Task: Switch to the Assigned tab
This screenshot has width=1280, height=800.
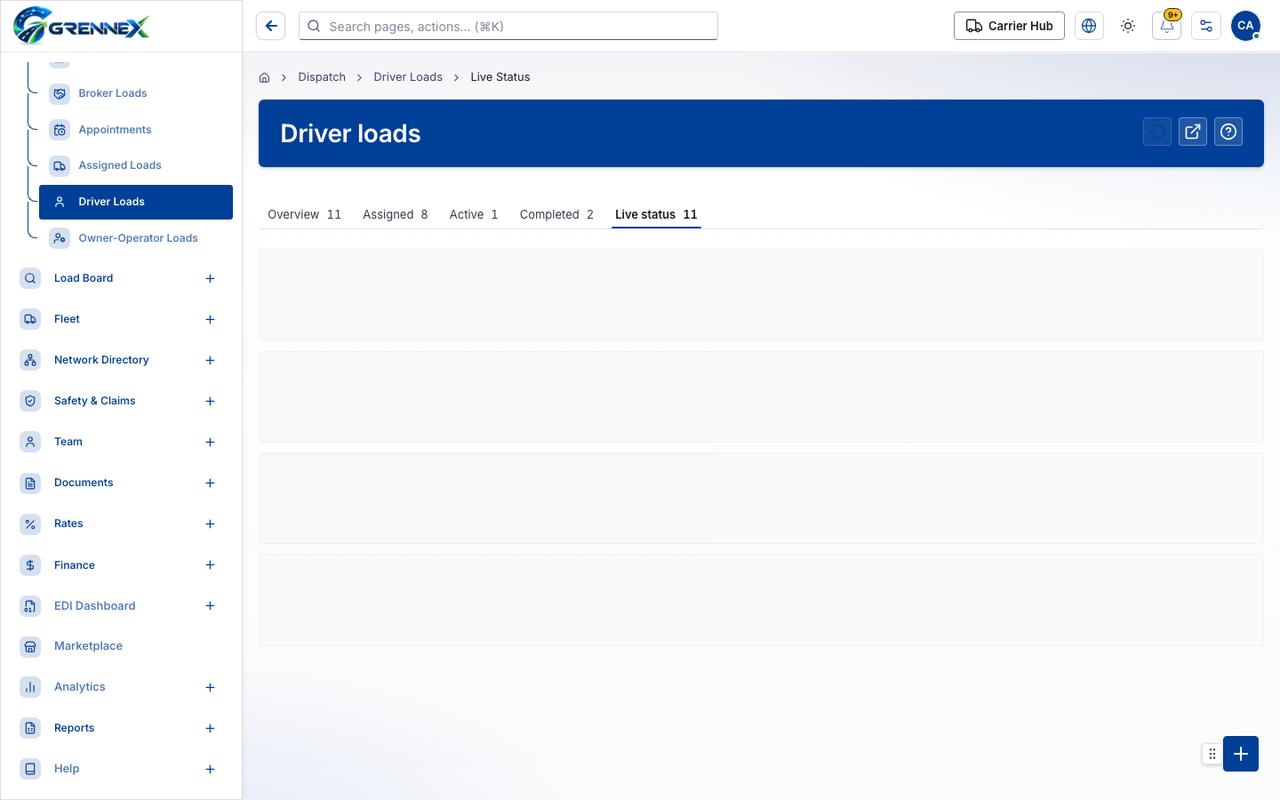Action: (x=395, y=214)
